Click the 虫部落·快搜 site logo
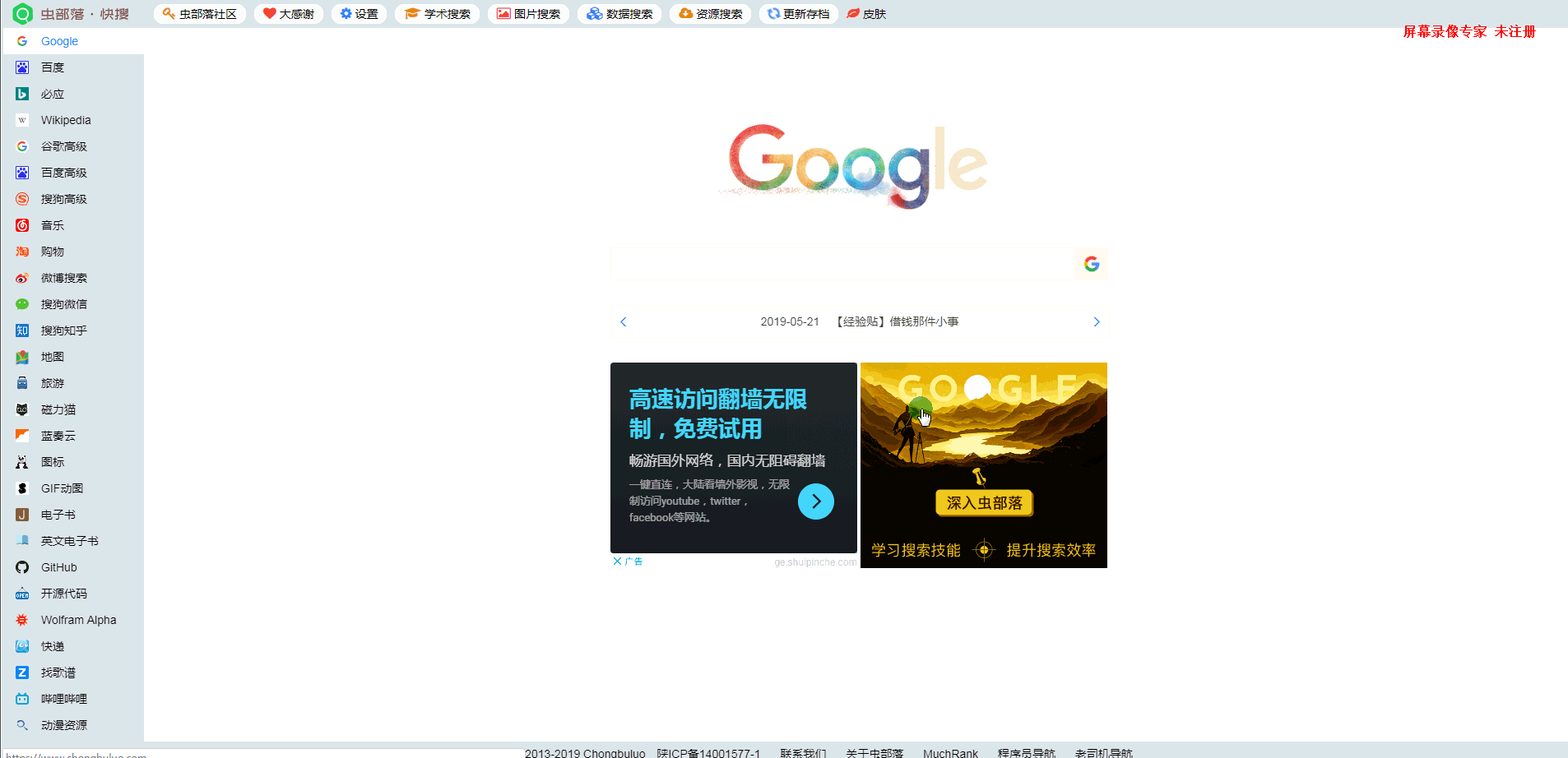The width and height of the screenshot is (1568, 758). pos(72,14)
